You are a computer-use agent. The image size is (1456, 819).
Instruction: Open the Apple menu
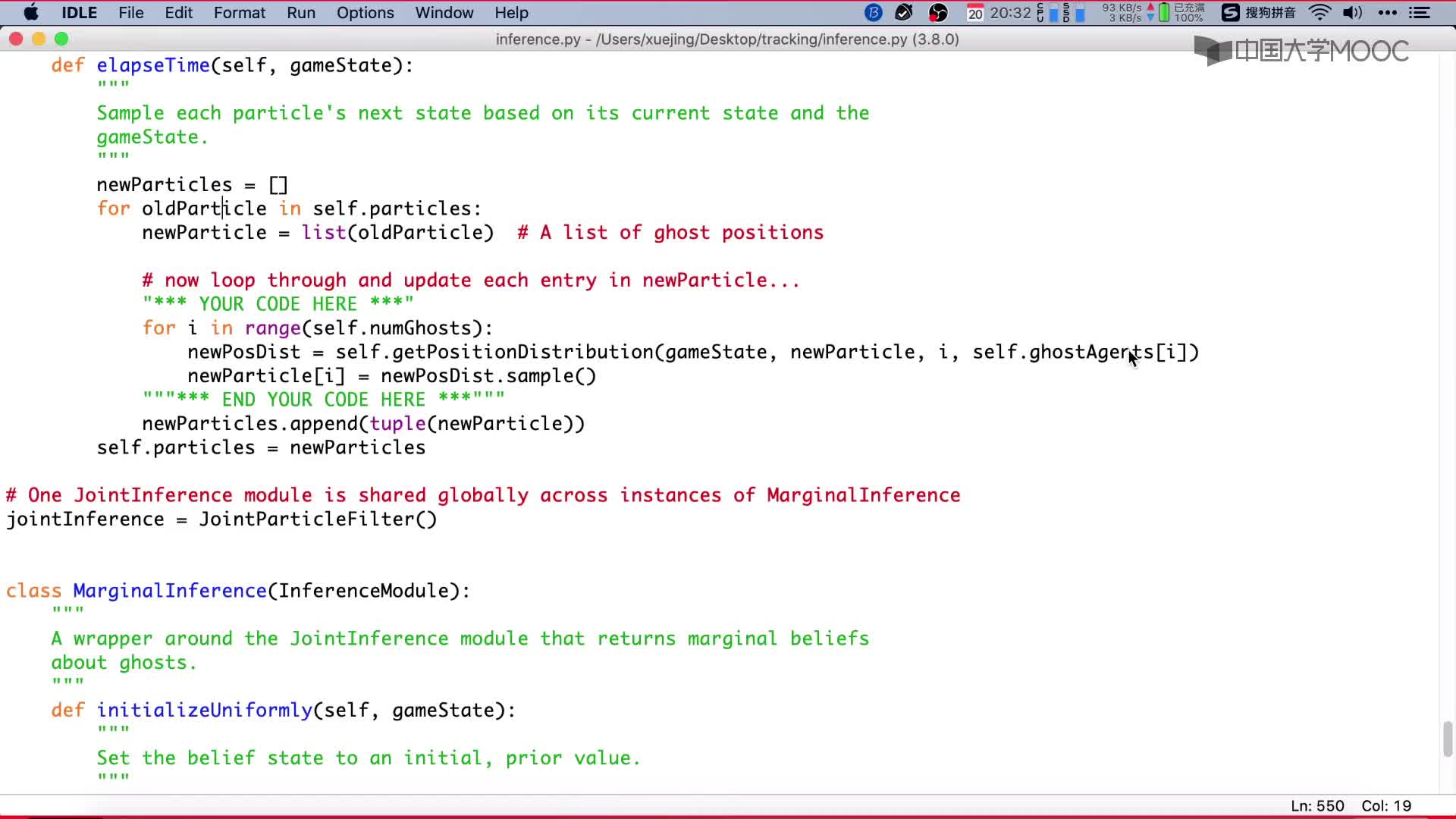[x=31, y=13]
